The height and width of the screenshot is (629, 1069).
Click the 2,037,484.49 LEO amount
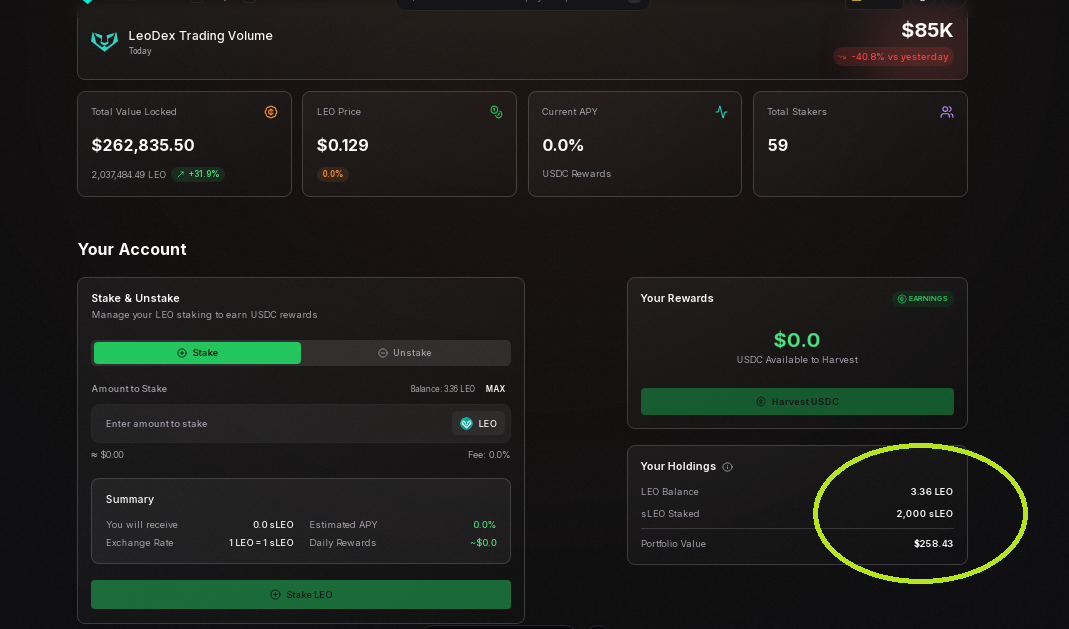[129, 174]
